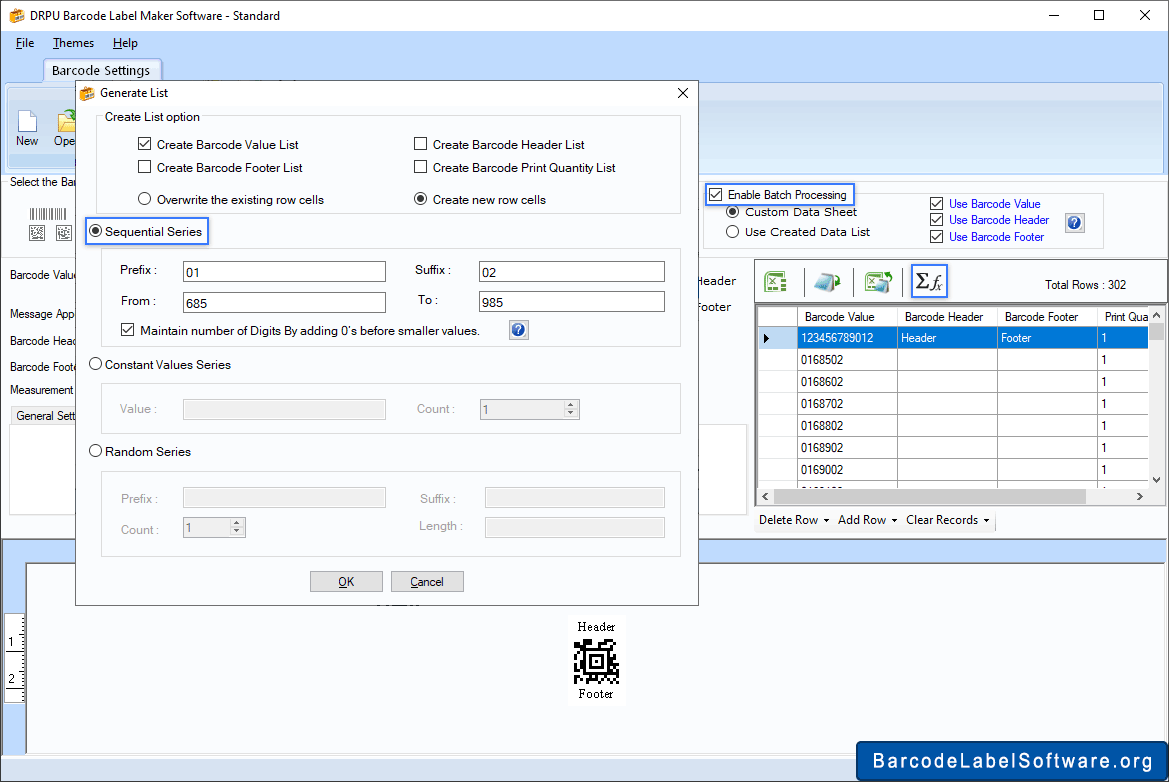This screenshot has width=1169, height=782.
Task: Select Custom Data Sheet radio
Action: [733, 212]
